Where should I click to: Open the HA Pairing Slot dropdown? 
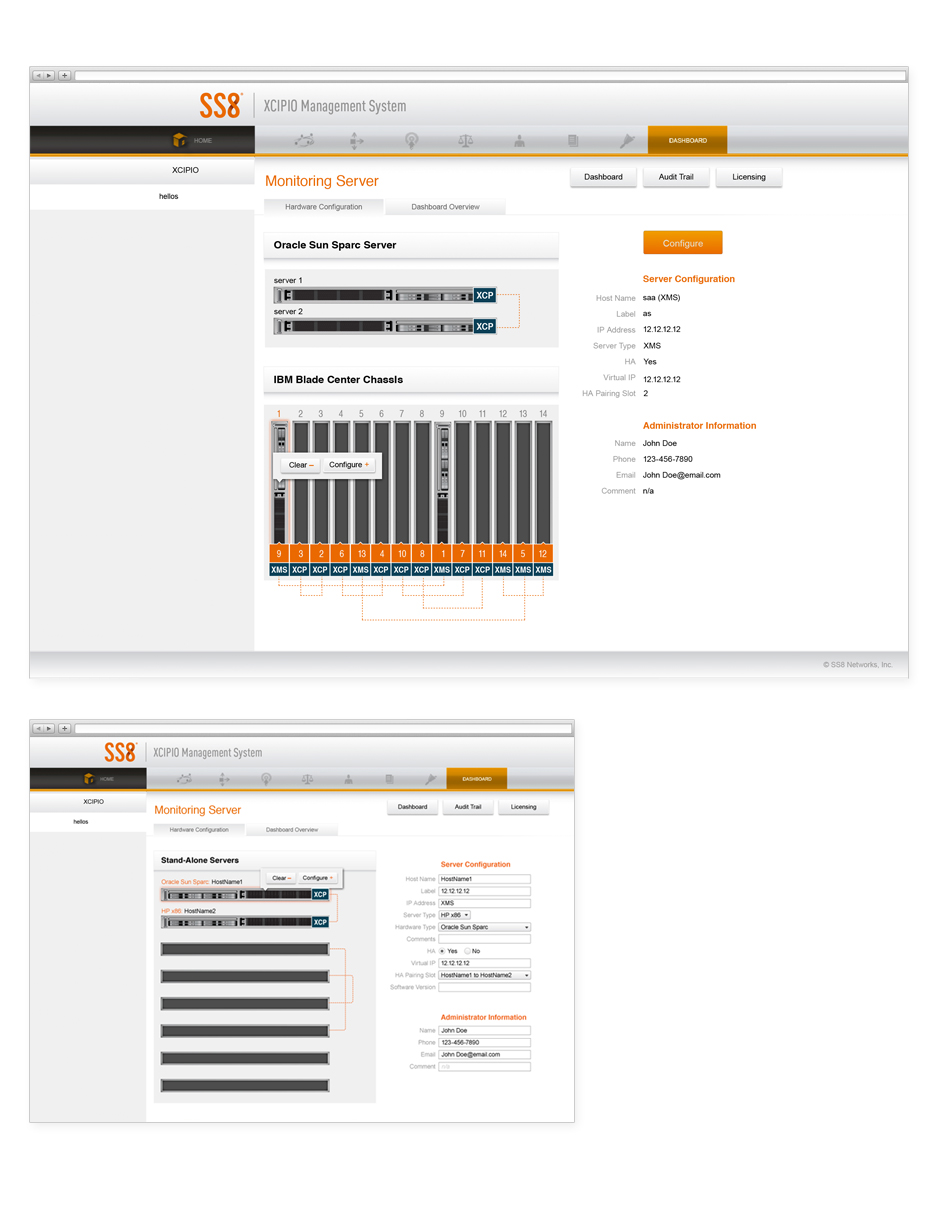coord(485,975)
